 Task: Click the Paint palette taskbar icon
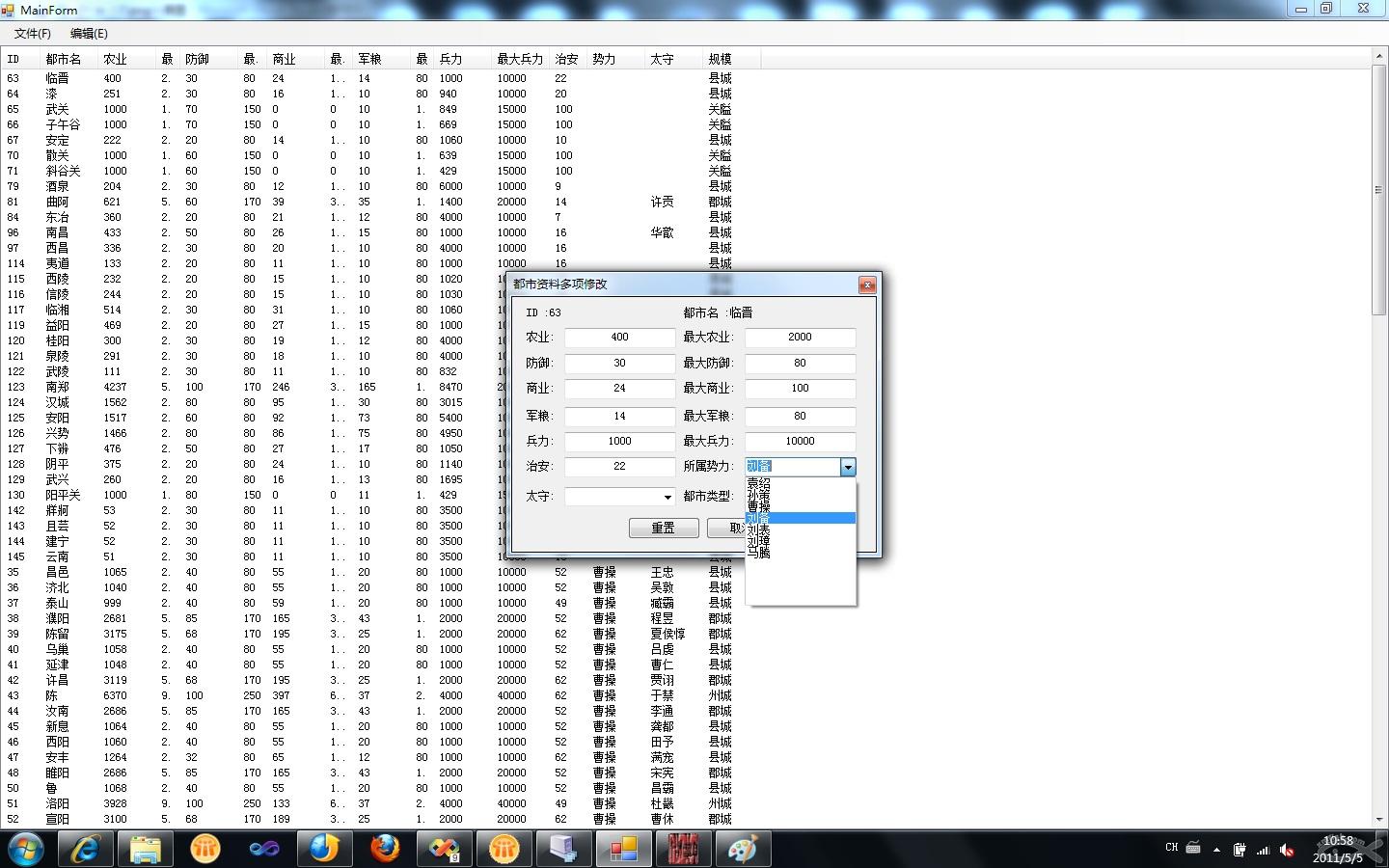[x=742, y=849]
